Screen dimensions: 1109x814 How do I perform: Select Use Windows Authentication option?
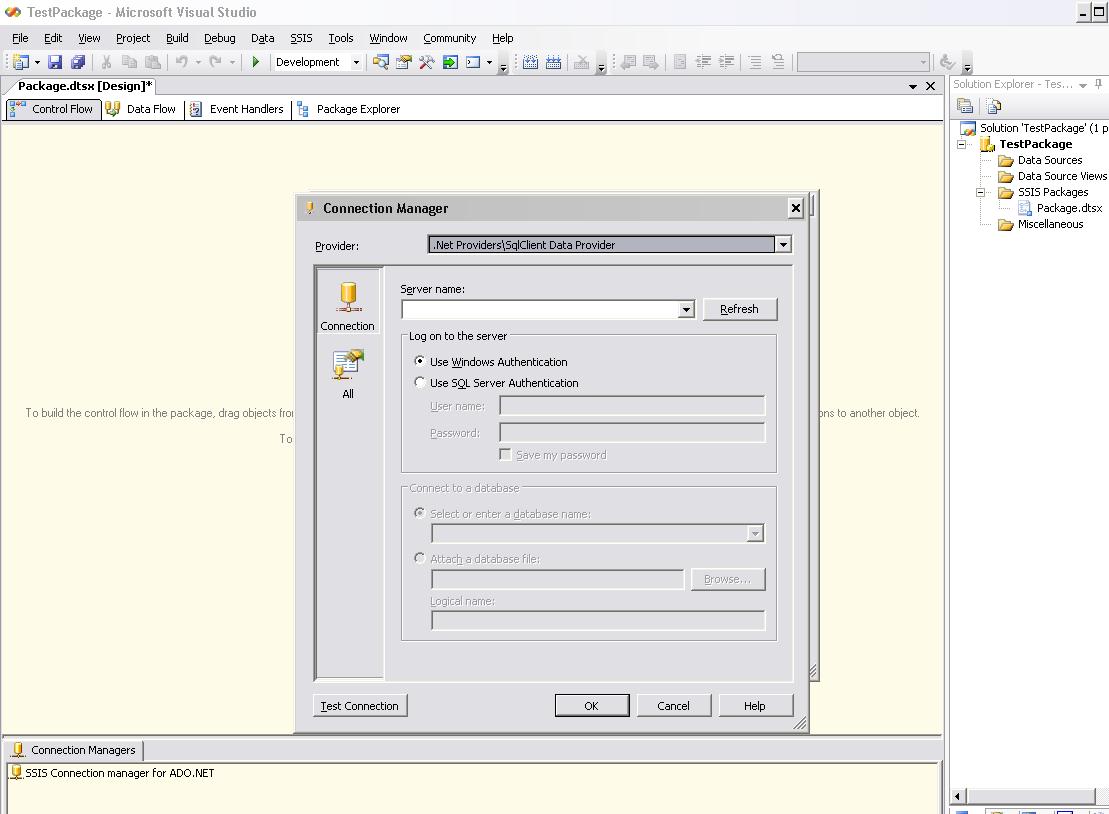(420, 361)
